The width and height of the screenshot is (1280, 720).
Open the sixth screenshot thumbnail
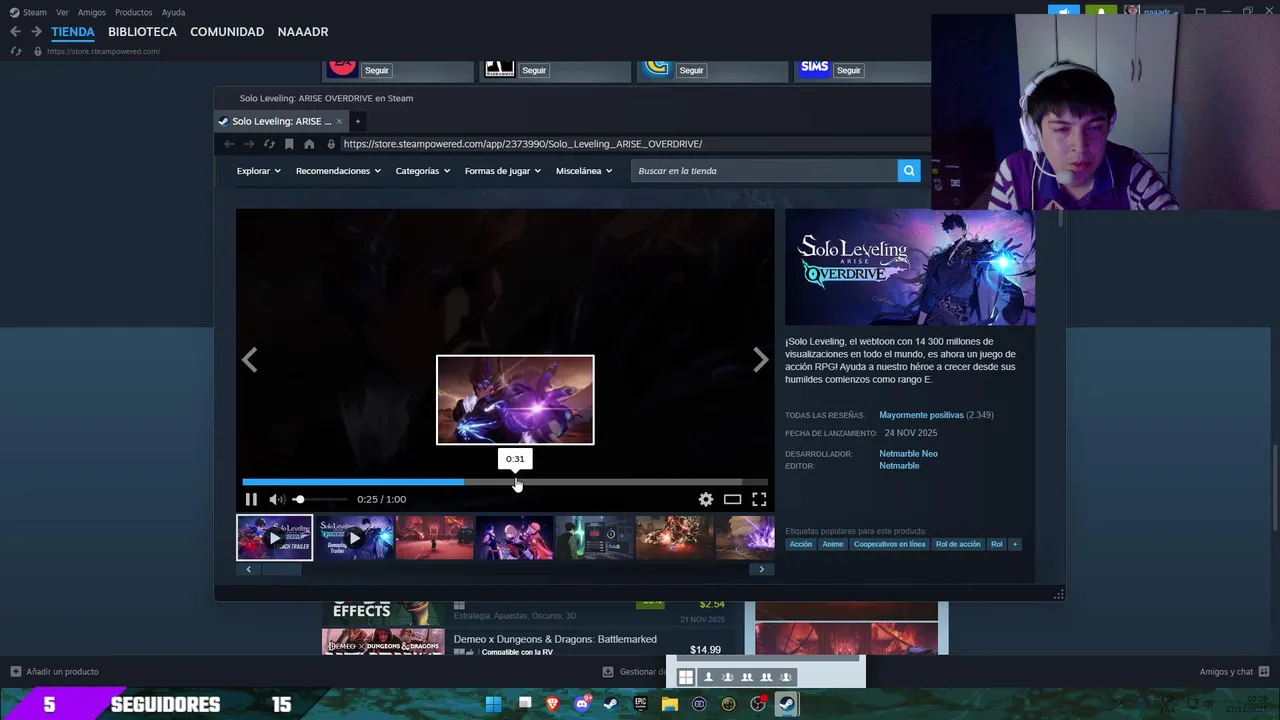point(674,537)
